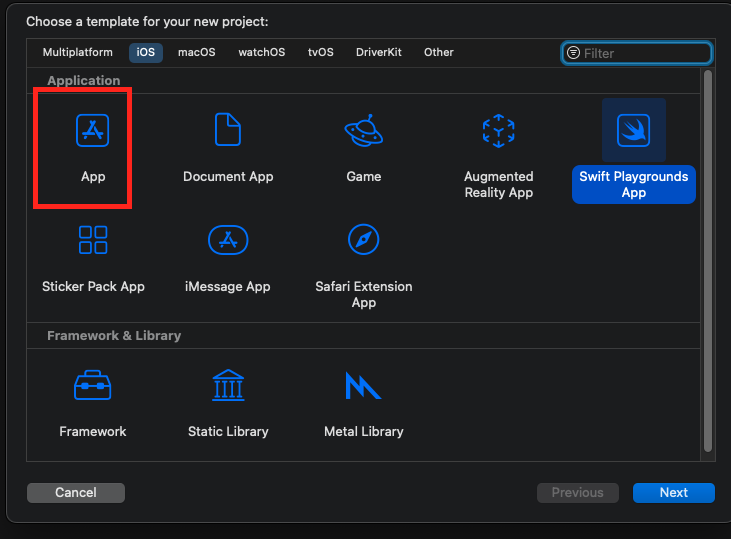Choose the Game template saucer icon
Image resolution: width=731 pixels, height=539 pixels.
click(364, 130)
